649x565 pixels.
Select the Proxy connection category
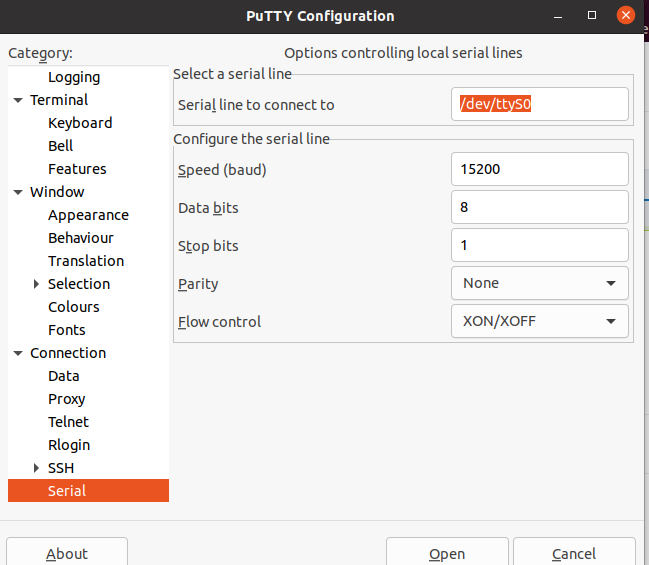click(x=67, y=399)
